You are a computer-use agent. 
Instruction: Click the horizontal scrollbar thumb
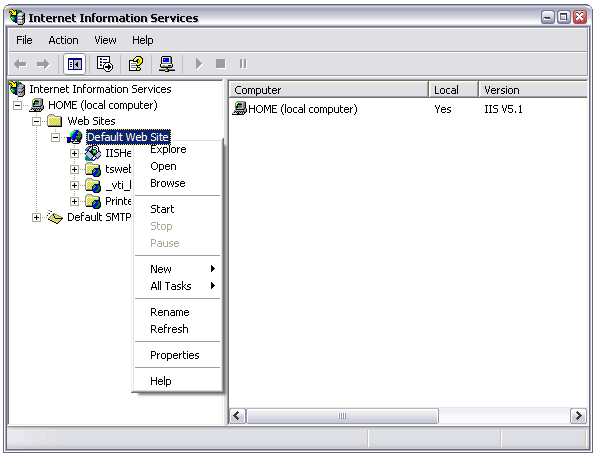[x=342, y=416]
